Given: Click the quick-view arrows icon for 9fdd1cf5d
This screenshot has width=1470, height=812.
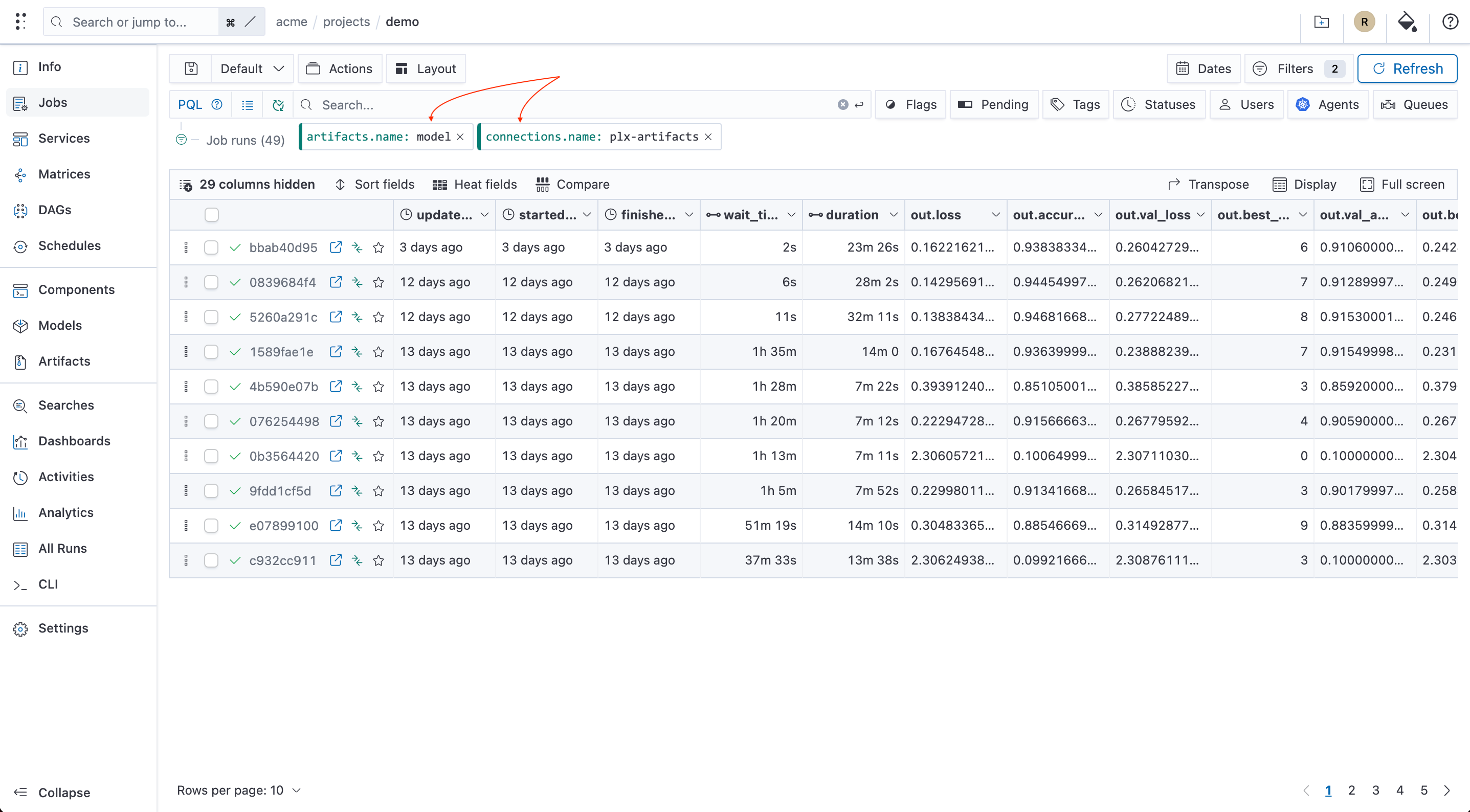Looking at the screenshot, I should (357, 491).
